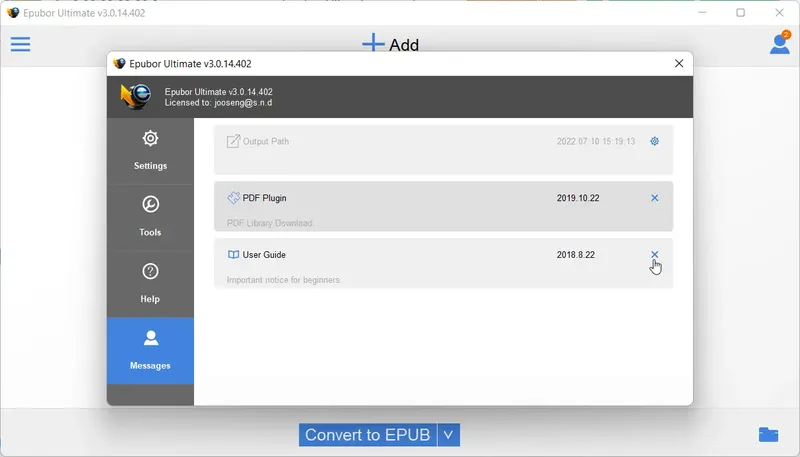Minimize the main Epubor window
The height and width of the screenshot is (457, 800).
click(703, 12)
